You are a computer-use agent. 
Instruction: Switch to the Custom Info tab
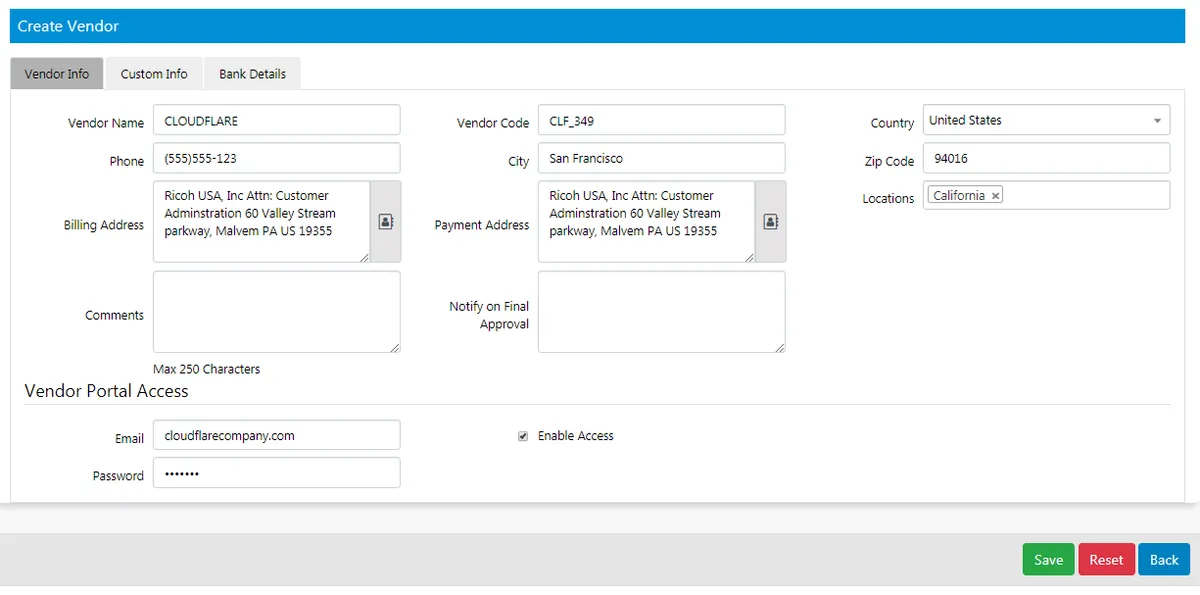coord(154,74)
